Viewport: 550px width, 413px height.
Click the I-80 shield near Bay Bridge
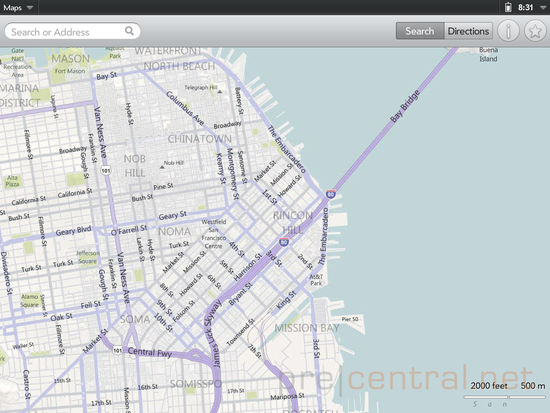click(330, 194)
